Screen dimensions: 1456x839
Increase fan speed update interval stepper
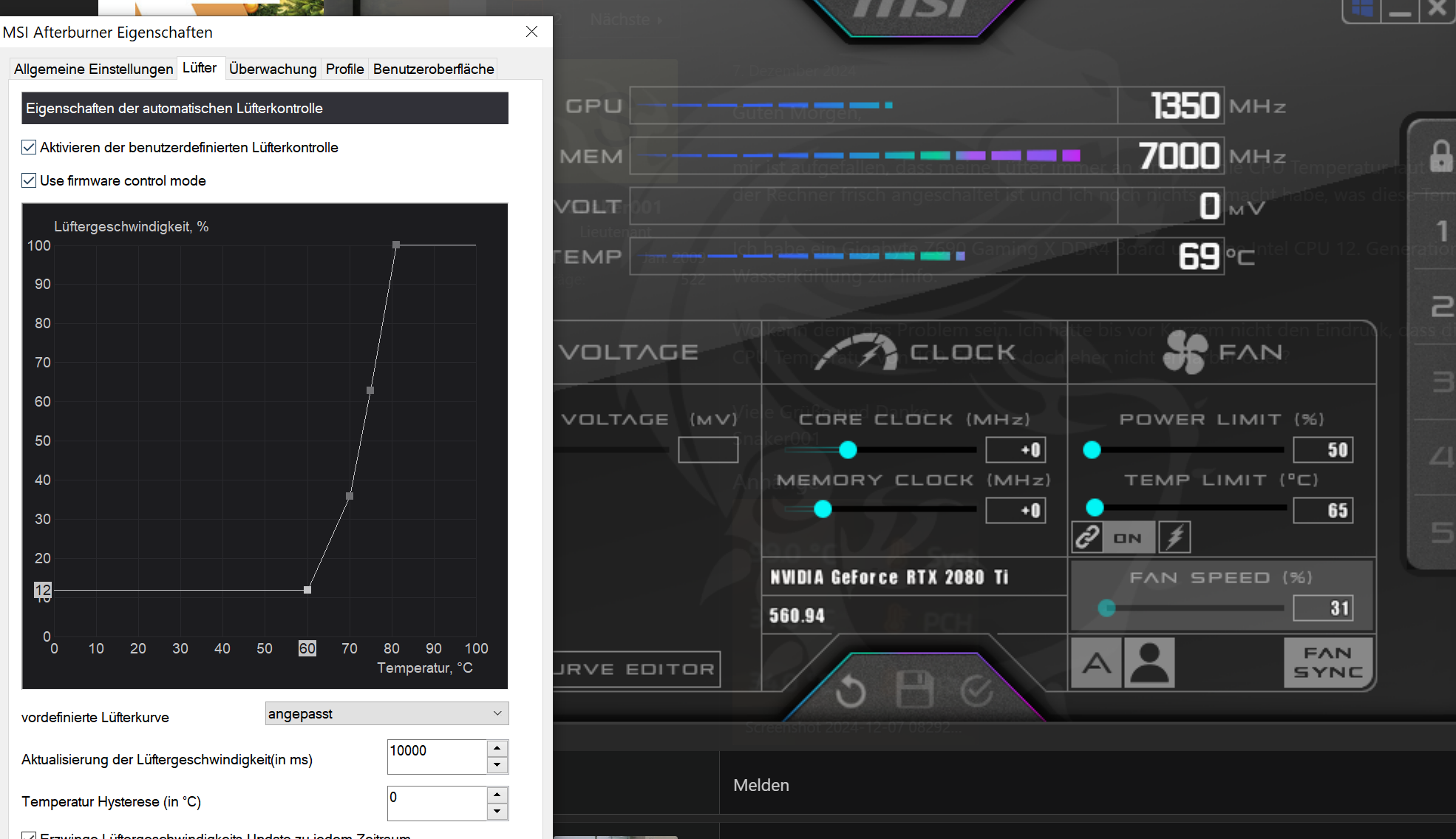pyautogui.click(x=497, y=748)
